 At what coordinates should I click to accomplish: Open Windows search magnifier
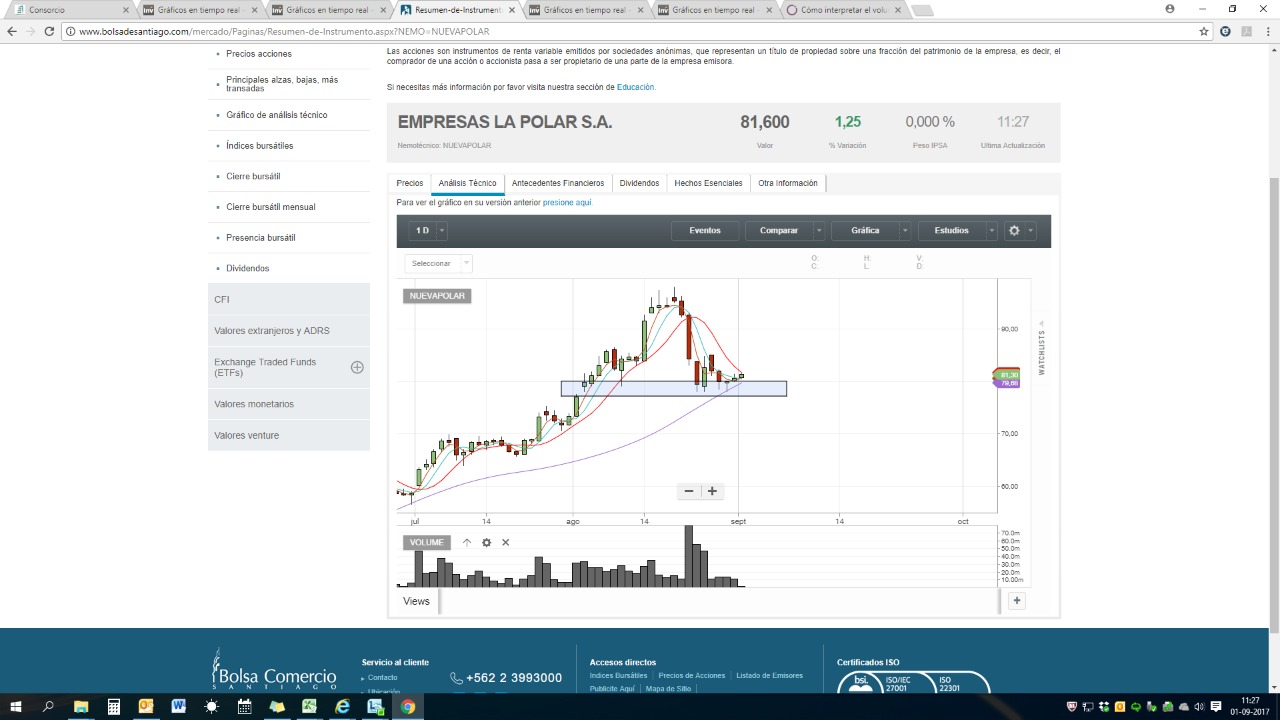click(x=48, y=706)
